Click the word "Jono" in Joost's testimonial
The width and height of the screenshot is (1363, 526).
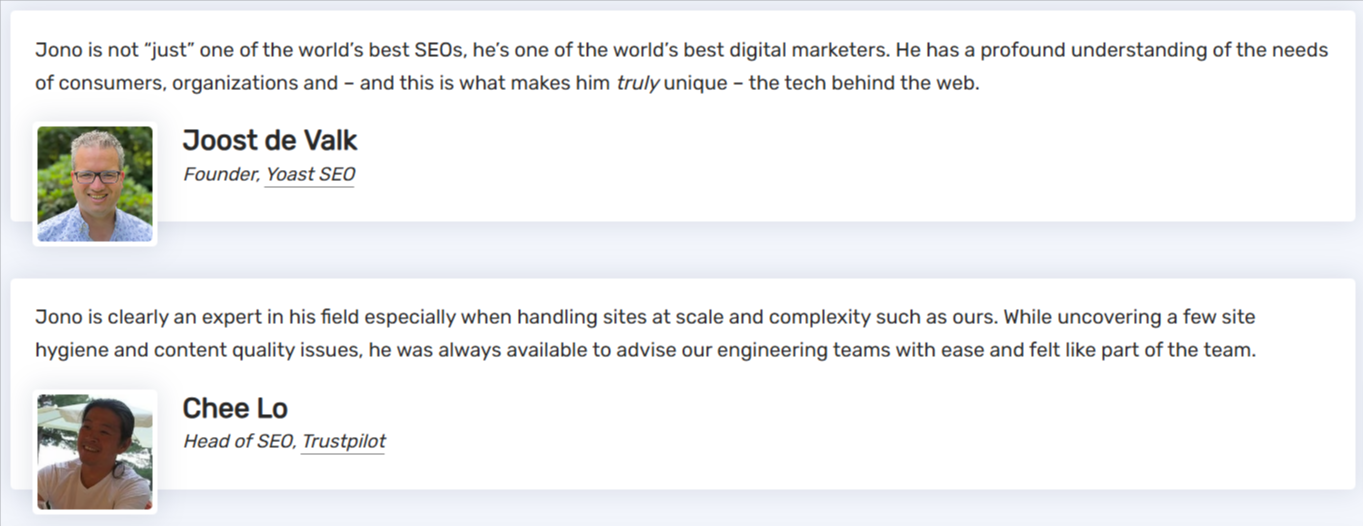click(x=56, y=50)
